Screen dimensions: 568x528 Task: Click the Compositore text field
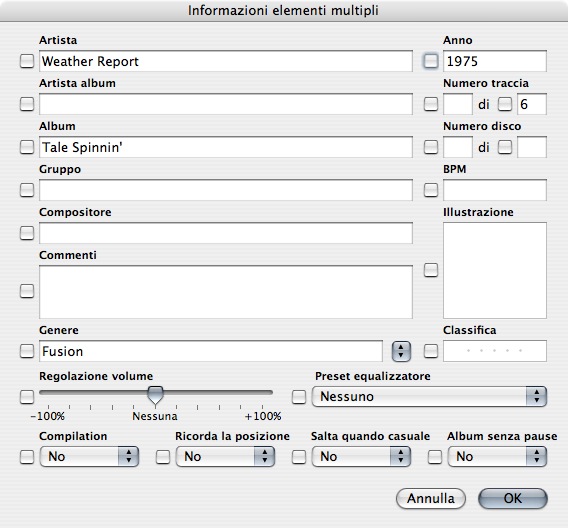click(x=226, y=233)
